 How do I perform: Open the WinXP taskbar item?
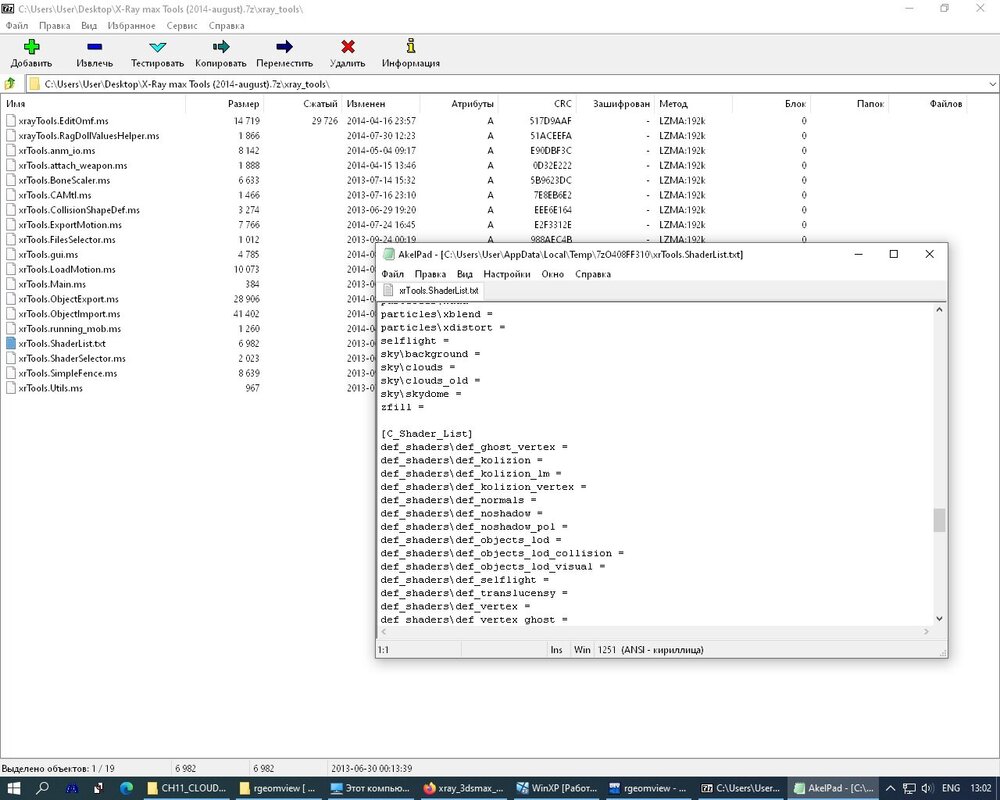(x=550, y=788)
